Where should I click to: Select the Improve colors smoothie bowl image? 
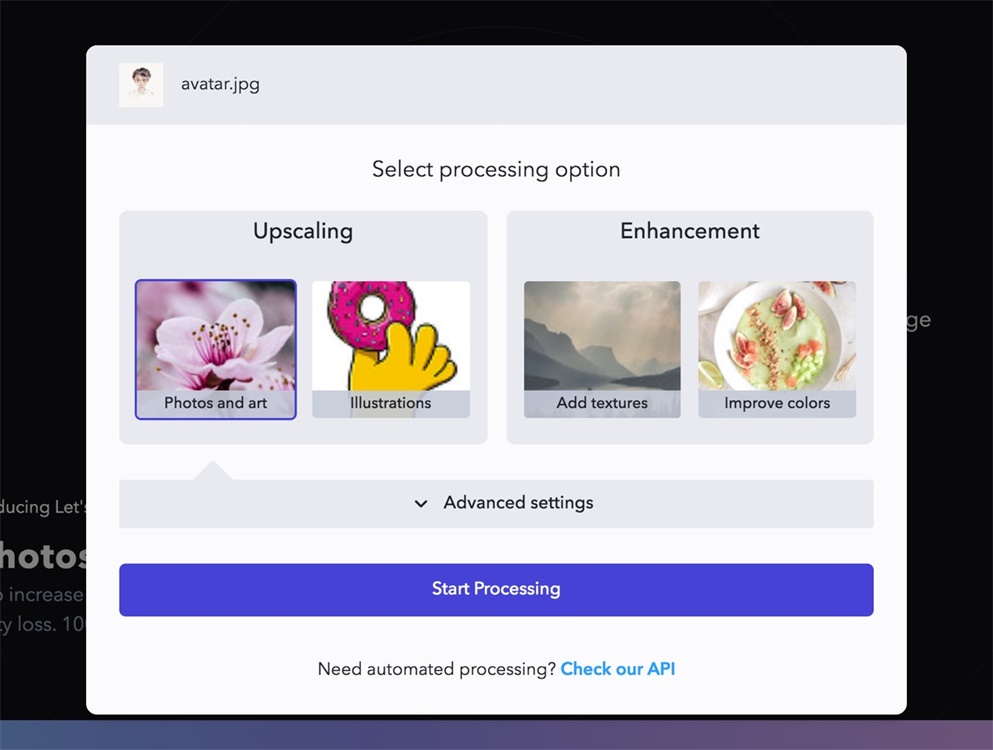pos(777,336)
